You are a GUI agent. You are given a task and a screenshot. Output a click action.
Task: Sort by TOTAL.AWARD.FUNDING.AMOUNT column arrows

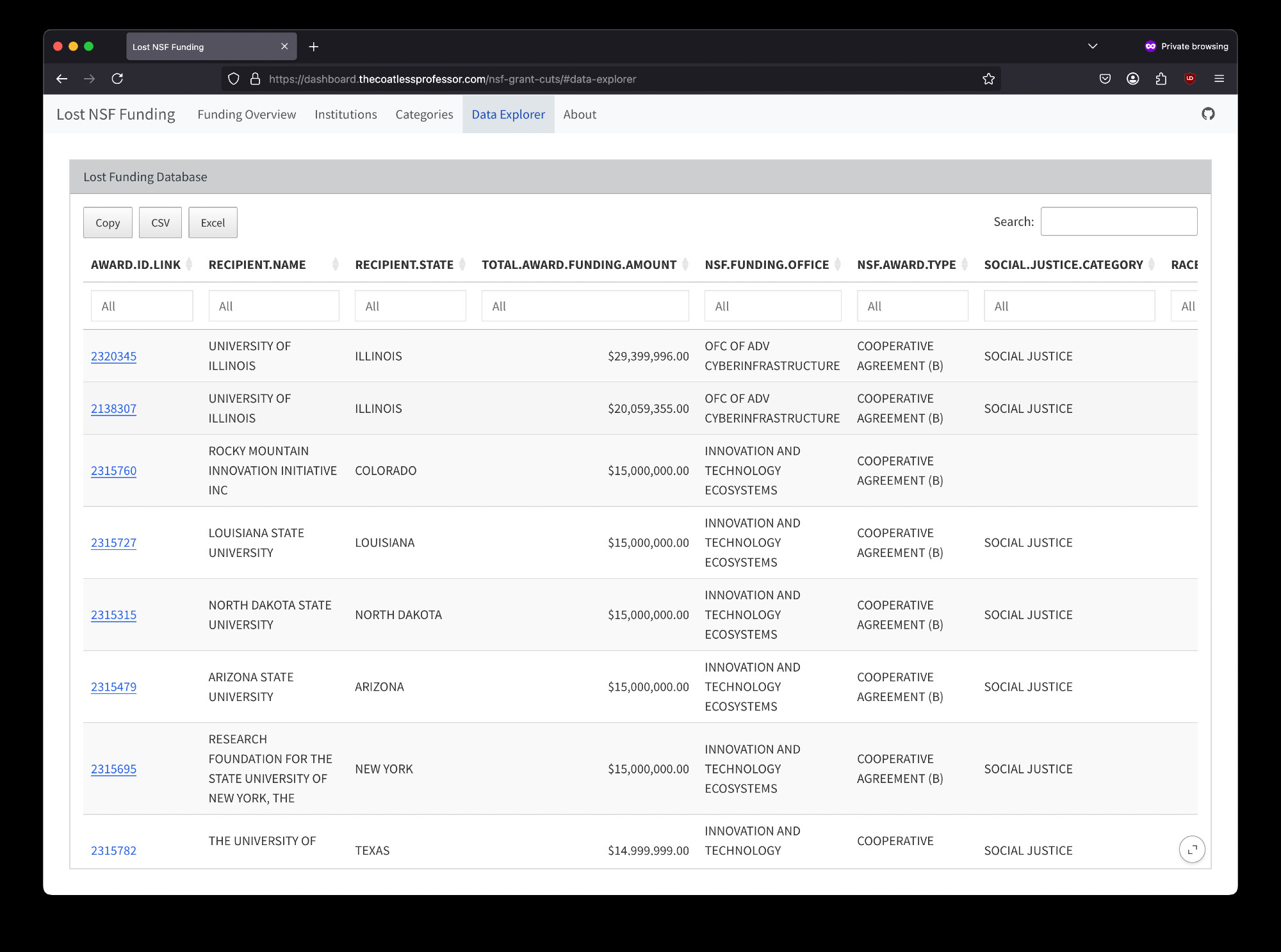[685, 264]
